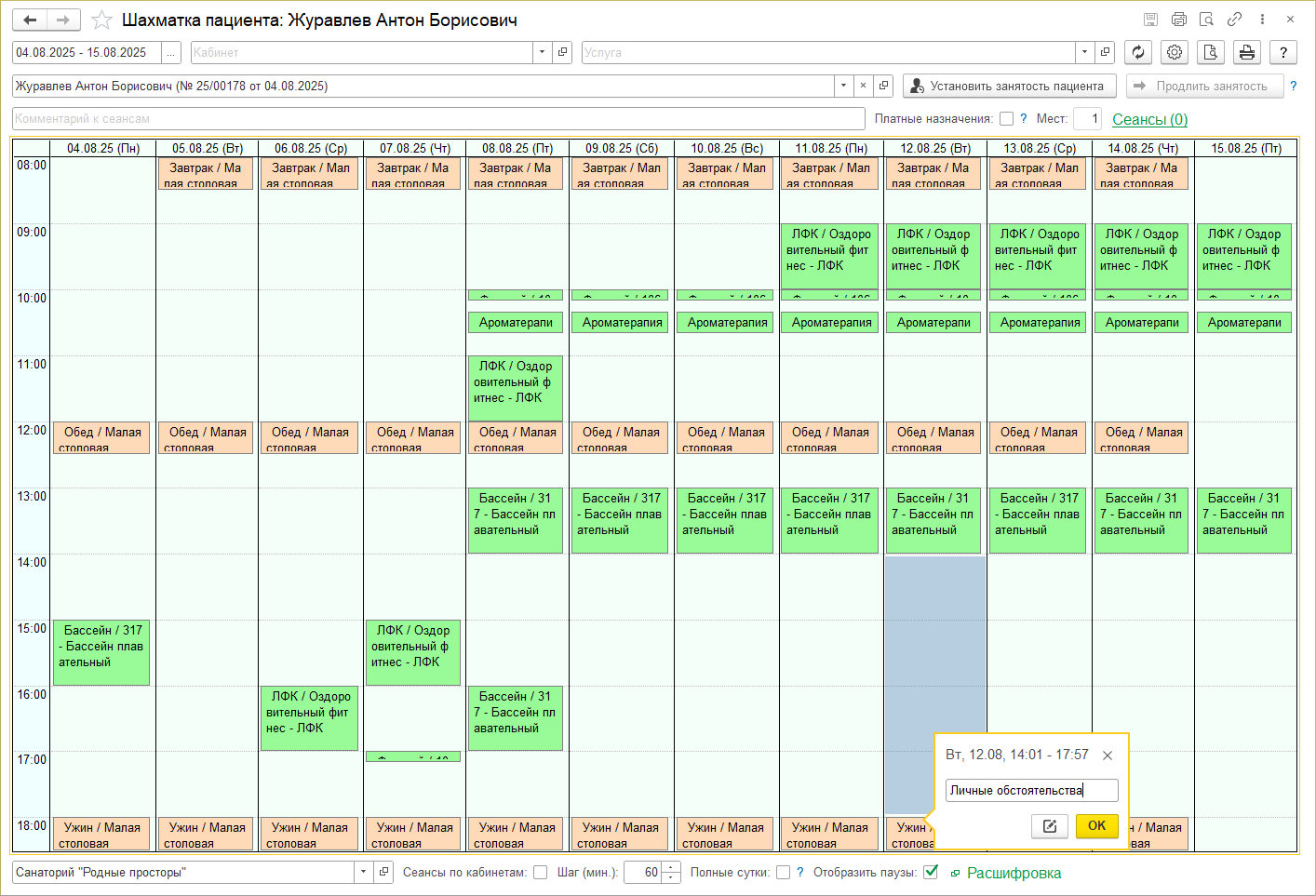Open the Расшифровка link
1316x896 pixels.
click(x=1014, y=873)
